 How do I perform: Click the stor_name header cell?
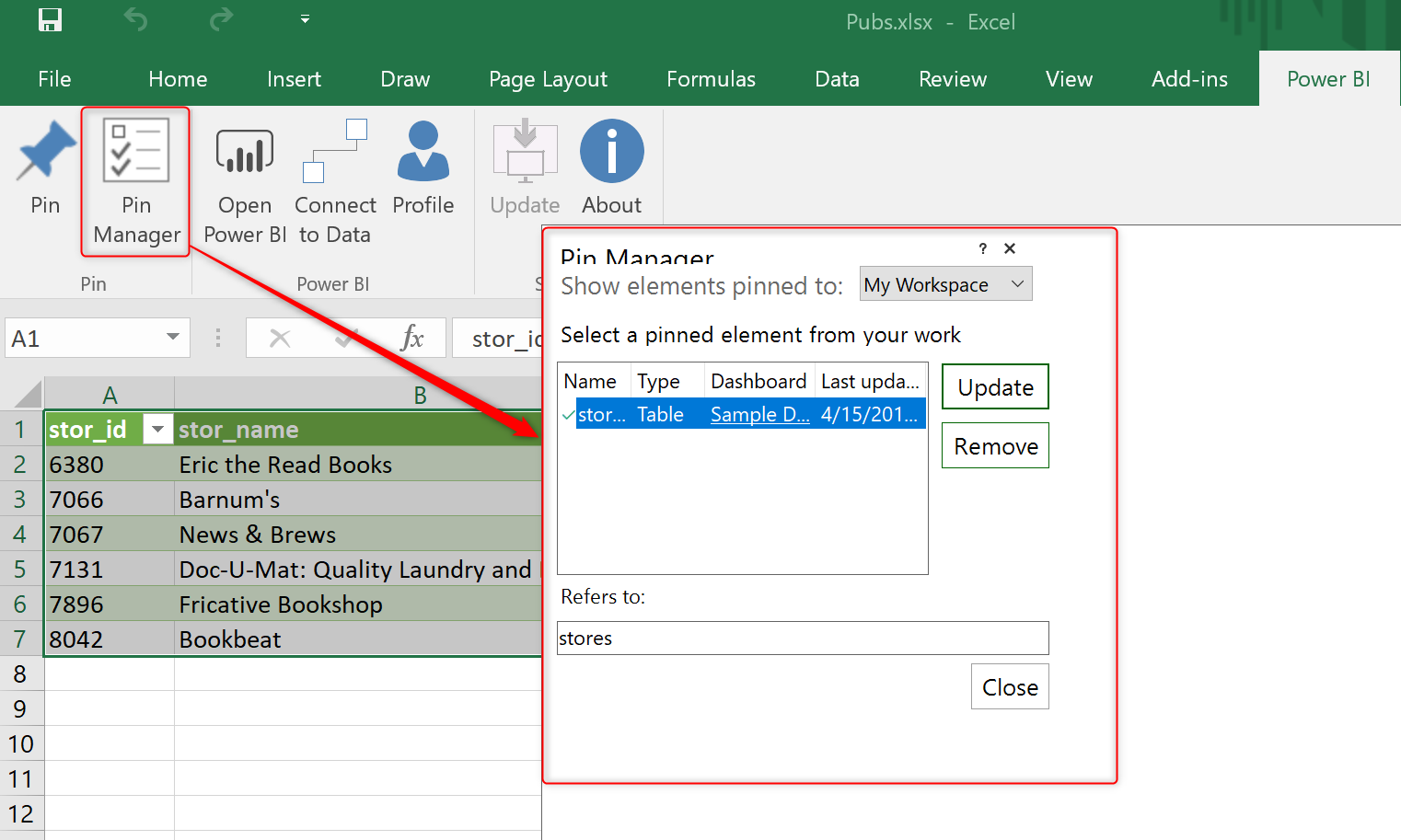pos(358,430)
